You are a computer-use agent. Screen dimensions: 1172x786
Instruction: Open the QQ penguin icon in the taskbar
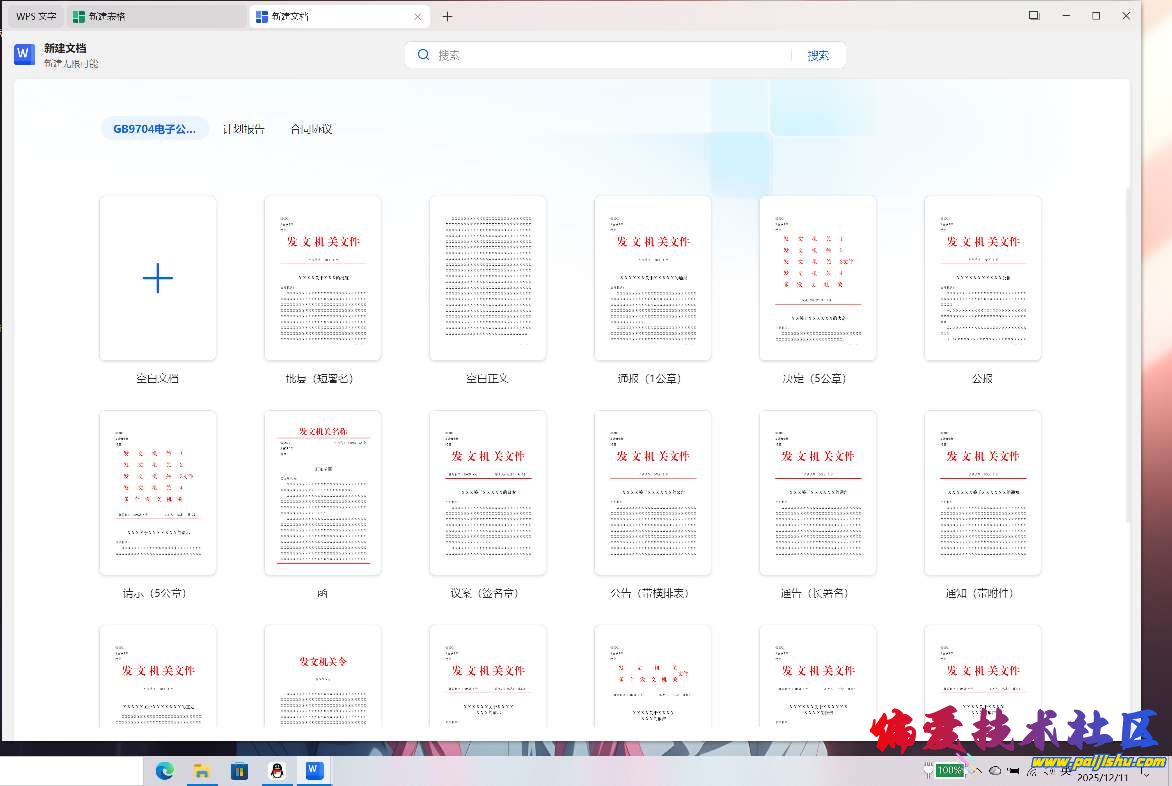tap(277, 770)
